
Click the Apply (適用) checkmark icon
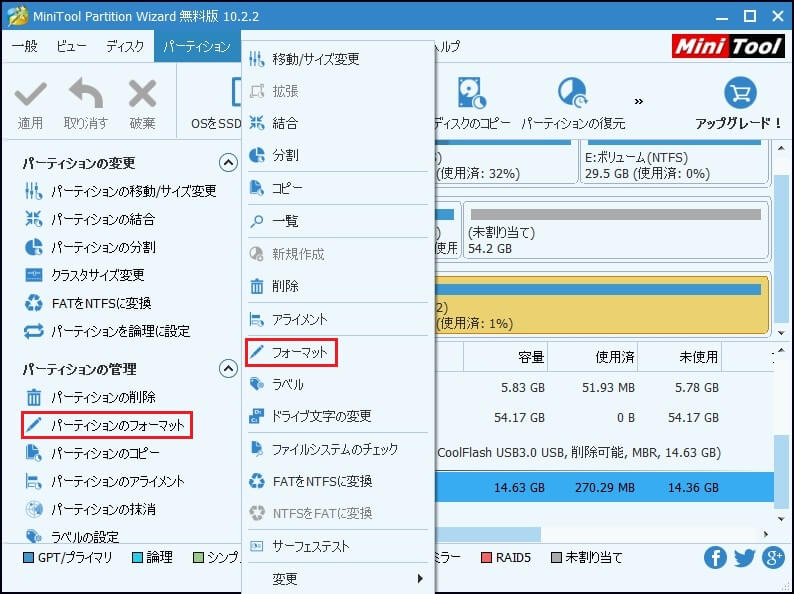(30, 94)
